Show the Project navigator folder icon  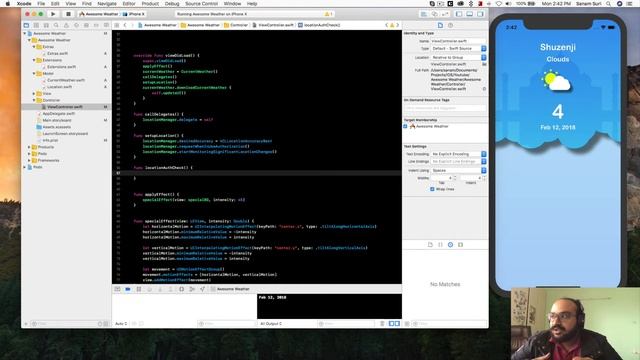27,25
